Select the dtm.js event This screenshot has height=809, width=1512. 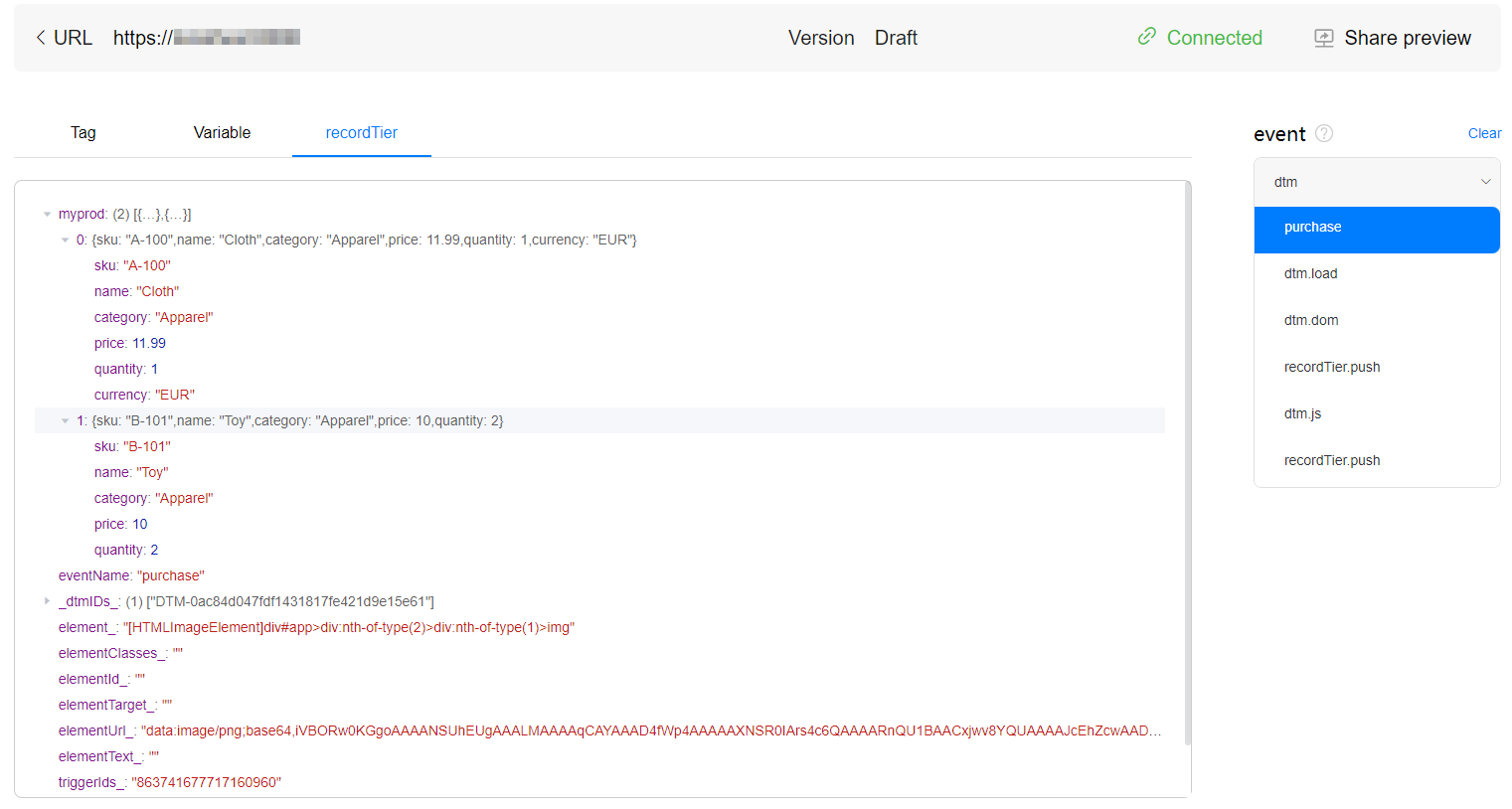point(1377,413)
